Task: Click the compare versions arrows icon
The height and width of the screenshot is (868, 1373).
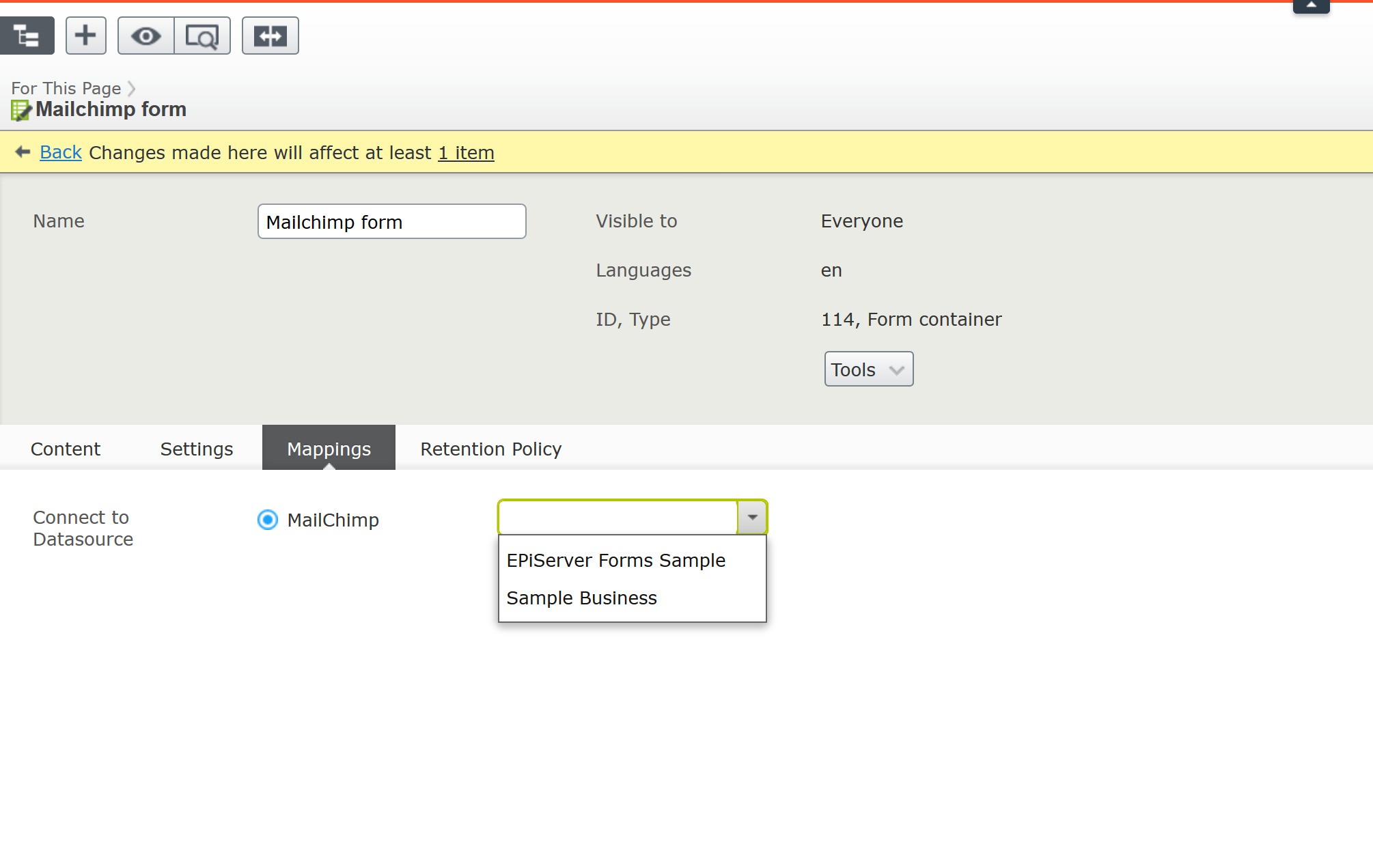Action: click(x=270, y=36)
